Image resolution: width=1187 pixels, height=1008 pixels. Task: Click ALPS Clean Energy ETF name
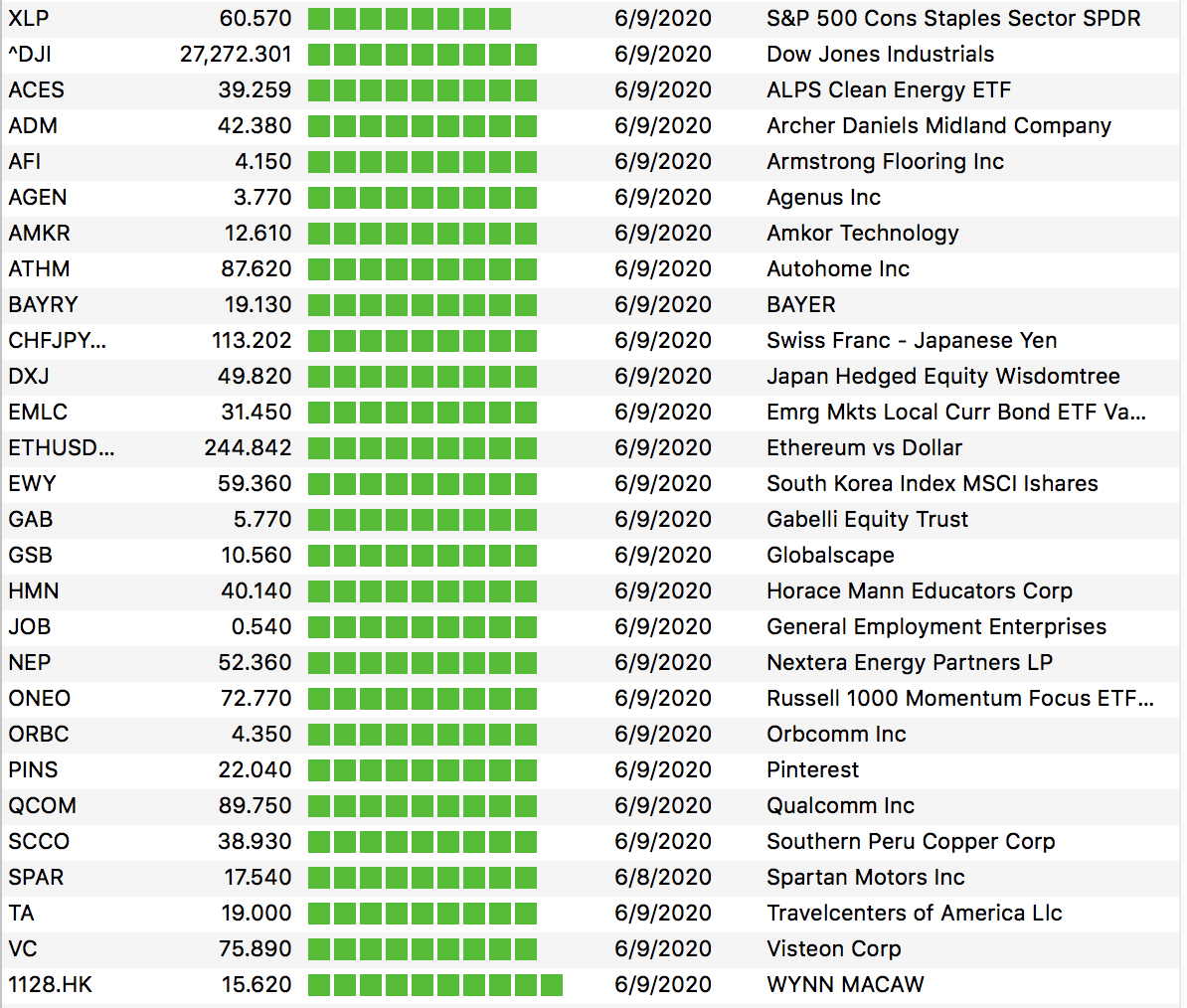pyautogui.click(x=889, y=90)
